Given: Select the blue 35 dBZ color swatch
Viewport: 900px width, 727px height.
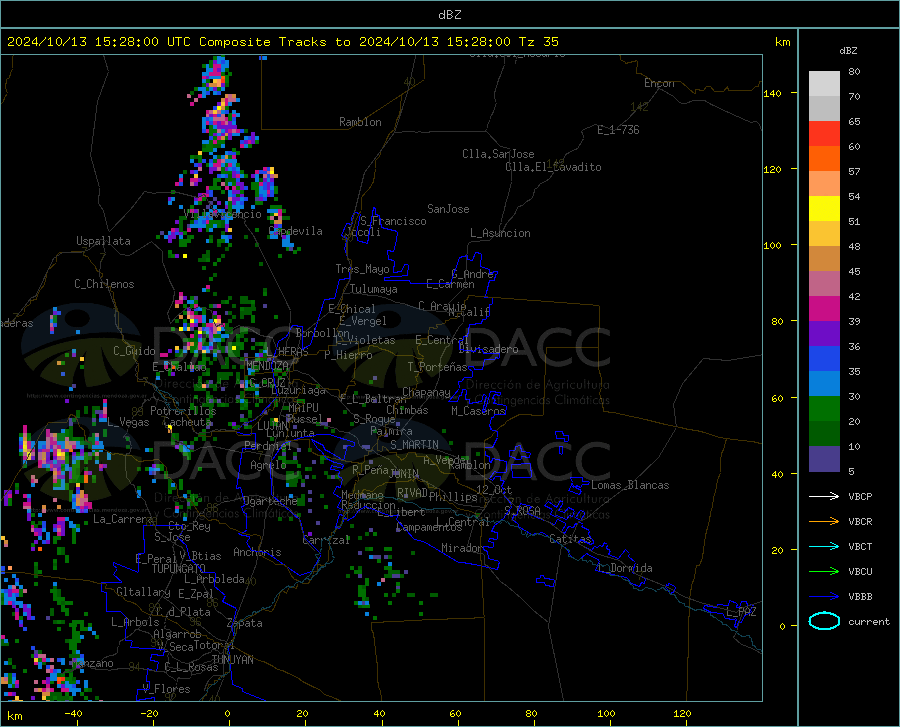Looking at the screenshot, I should 824,359.
